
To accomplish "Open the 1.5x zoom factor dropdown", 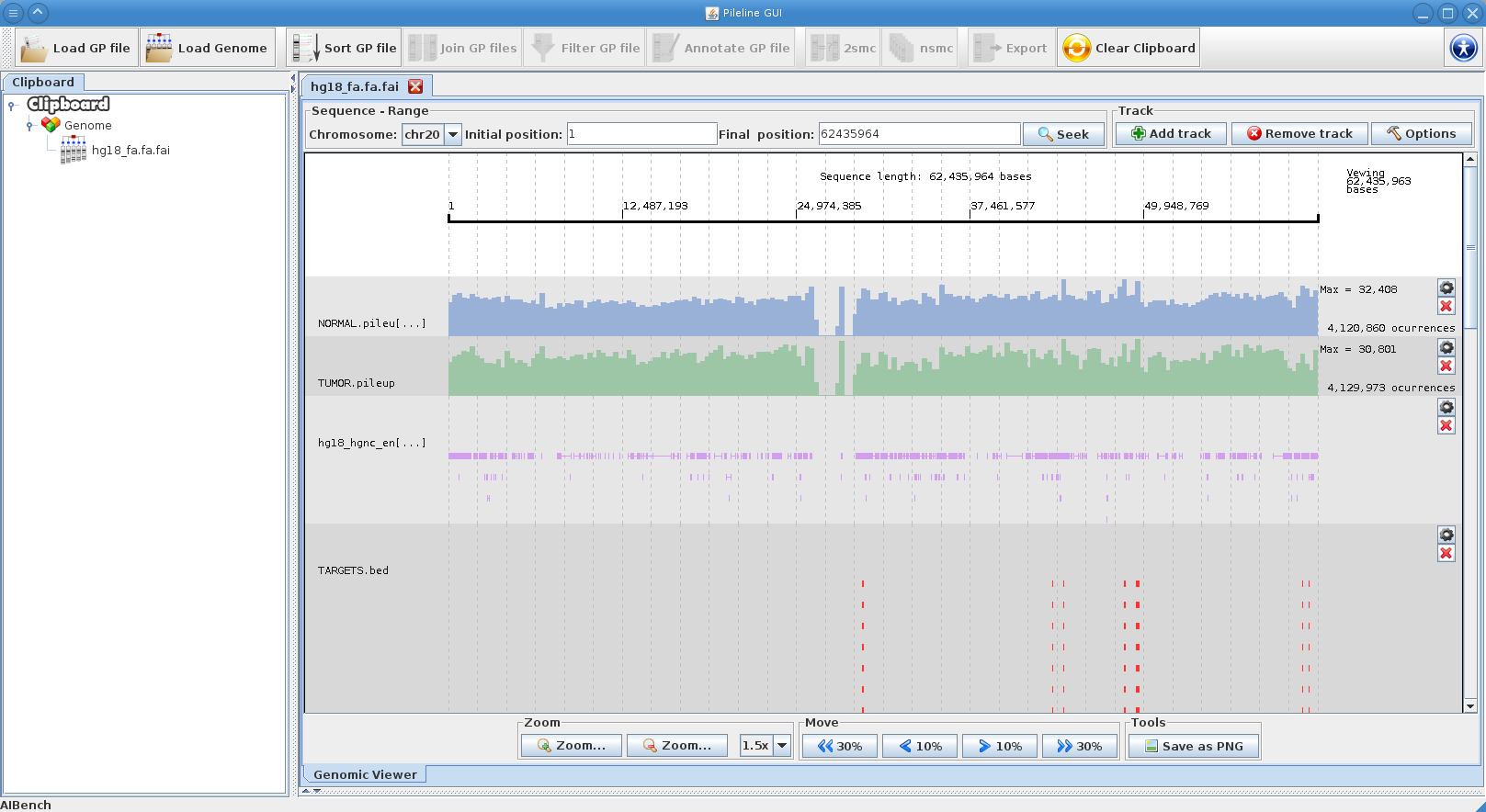I will [782, 746].
